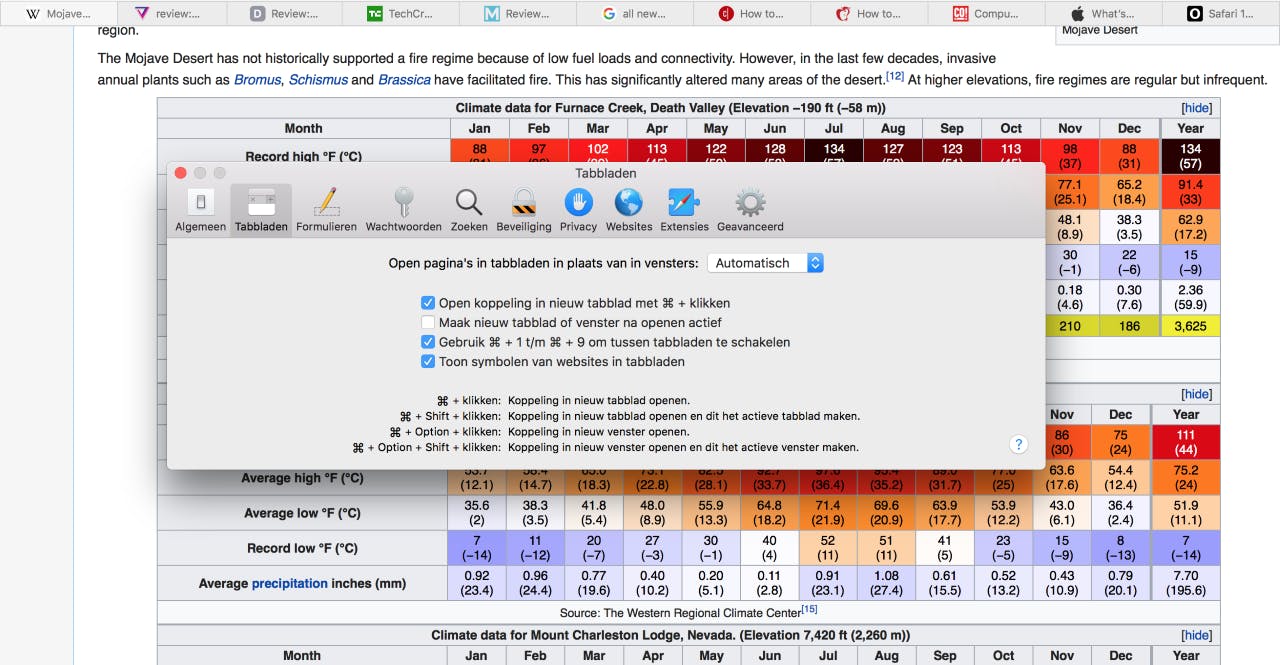Click 'Source: The Western Regional Climate Center' text
Image resolution: width=1280 pixels, height=665 pixels.
click(680, 612)
